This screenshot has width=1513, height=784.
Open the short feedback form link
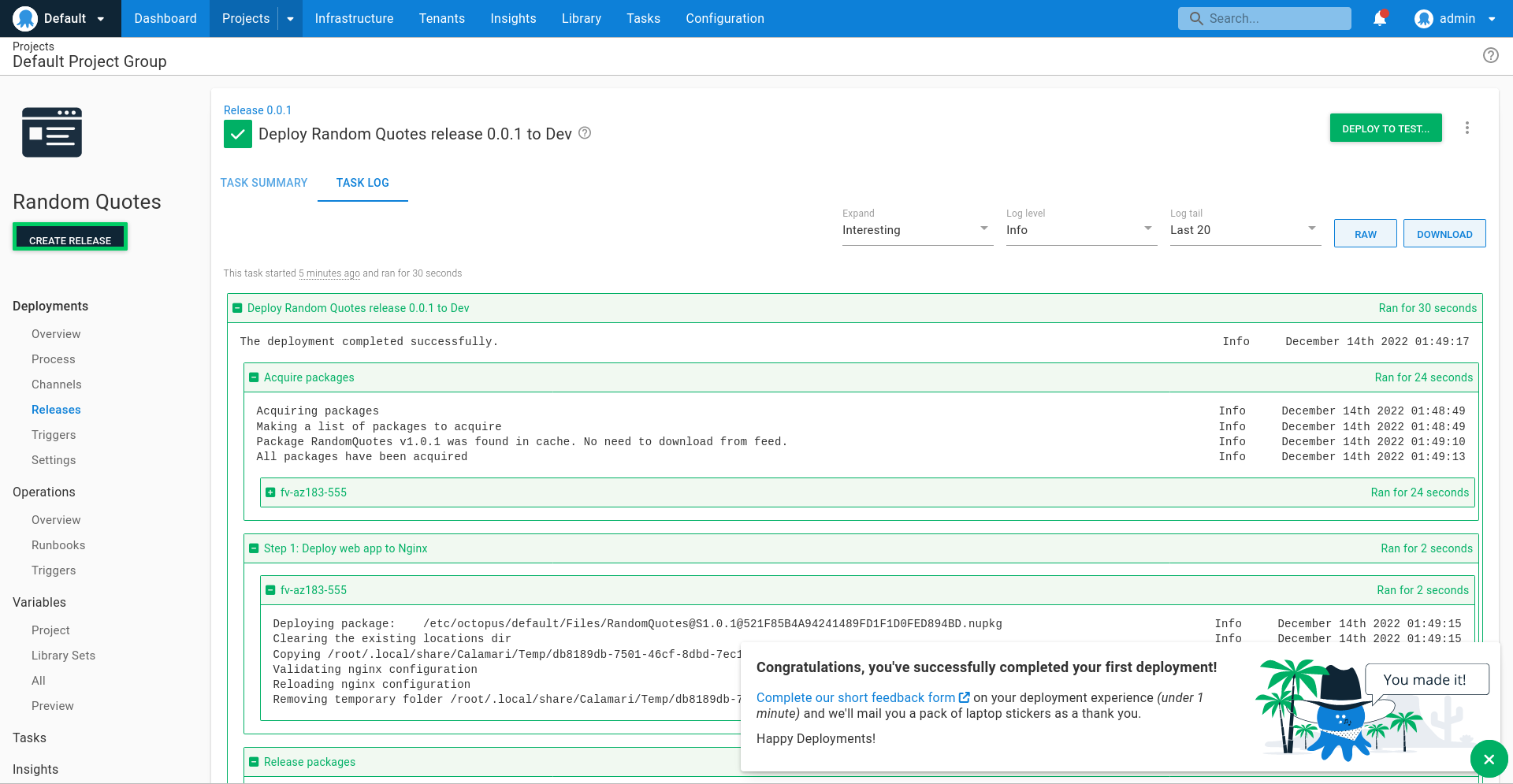(856, 697)
